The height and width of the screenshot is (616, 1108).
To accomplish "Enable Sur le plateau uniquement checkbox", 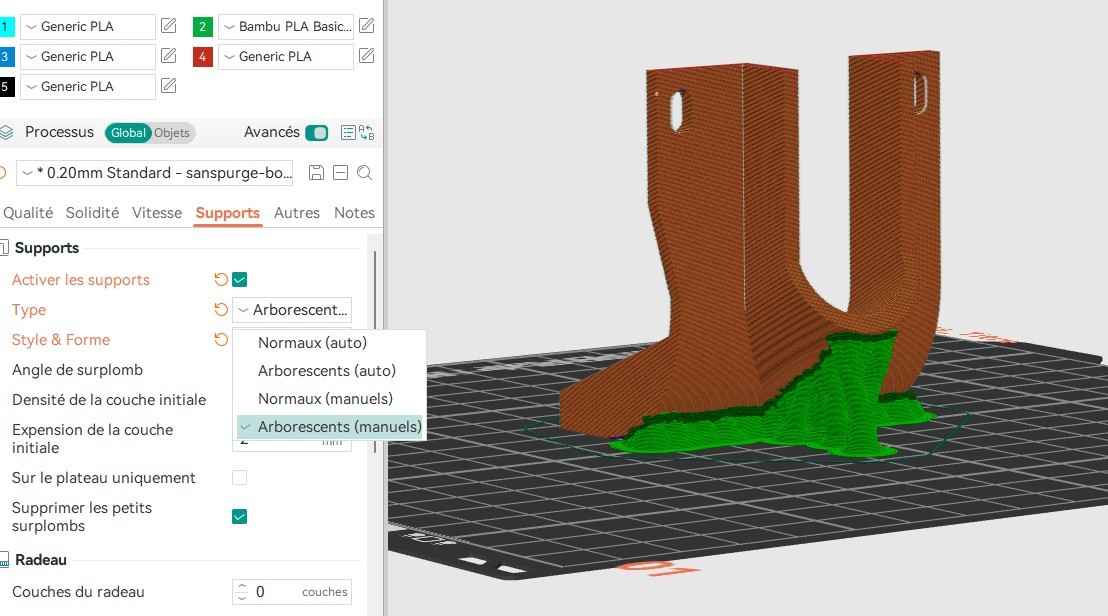I will click(x=240, y=478).
